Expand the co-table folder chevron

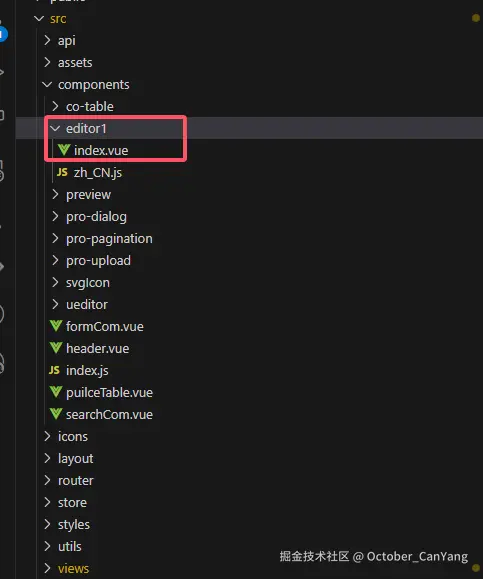(55, 106)
